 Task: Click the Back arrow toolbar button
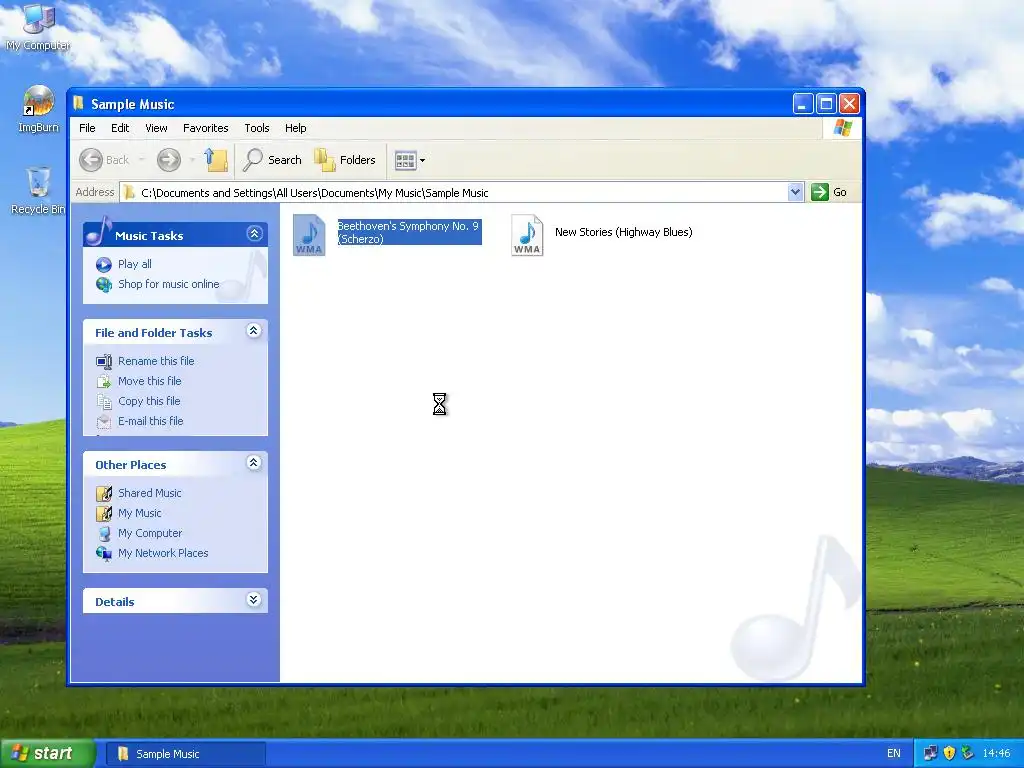[91, 160]
